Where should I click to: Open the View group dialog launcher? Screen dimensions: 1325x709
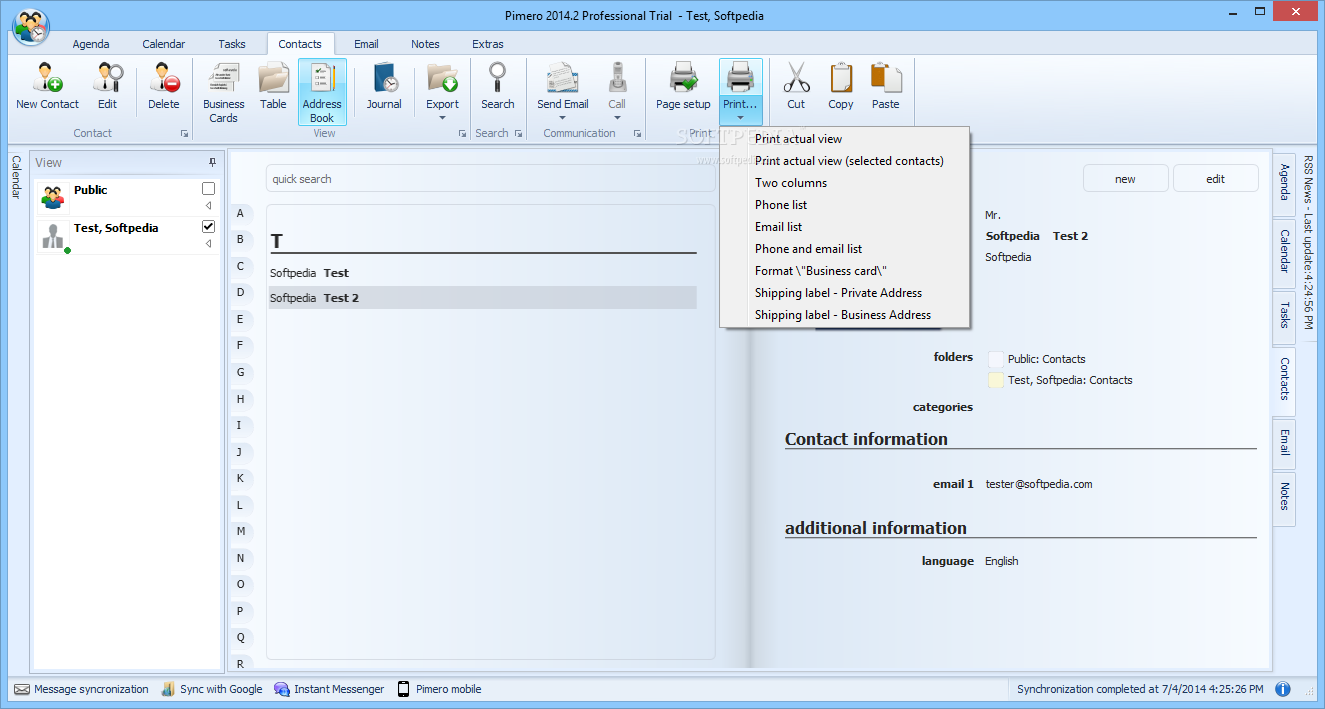[x=462, y=133]
